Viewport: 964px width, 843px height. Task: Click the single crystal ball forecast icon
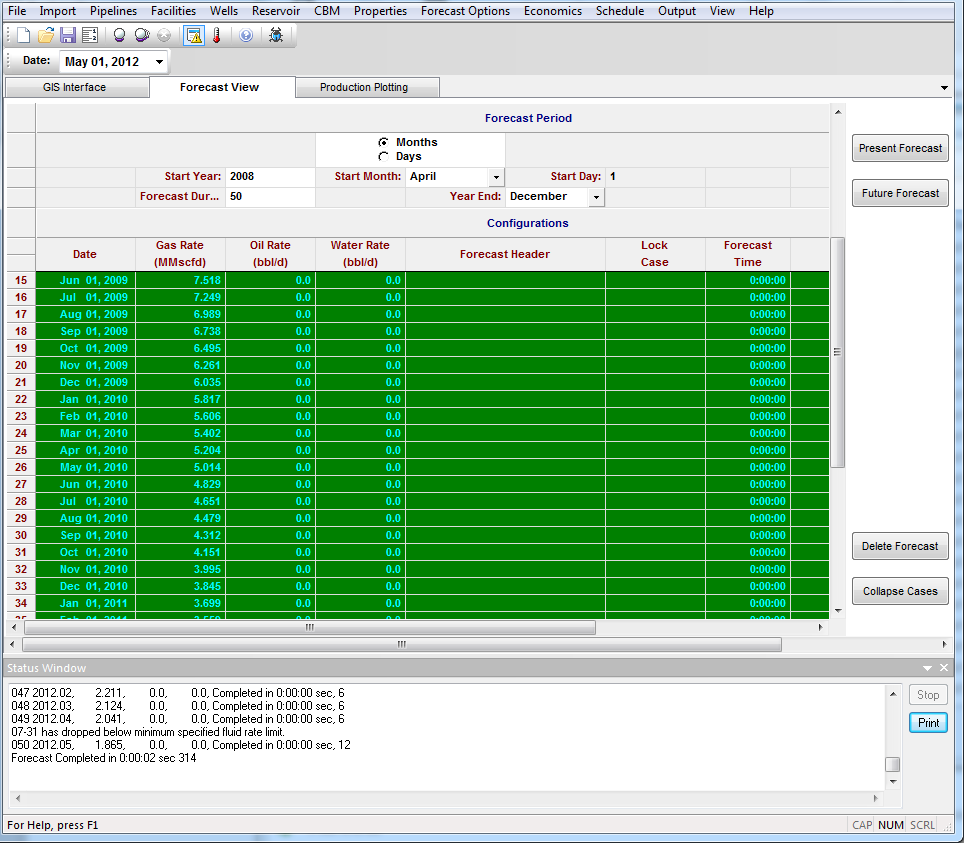click(x=119, y=35)
